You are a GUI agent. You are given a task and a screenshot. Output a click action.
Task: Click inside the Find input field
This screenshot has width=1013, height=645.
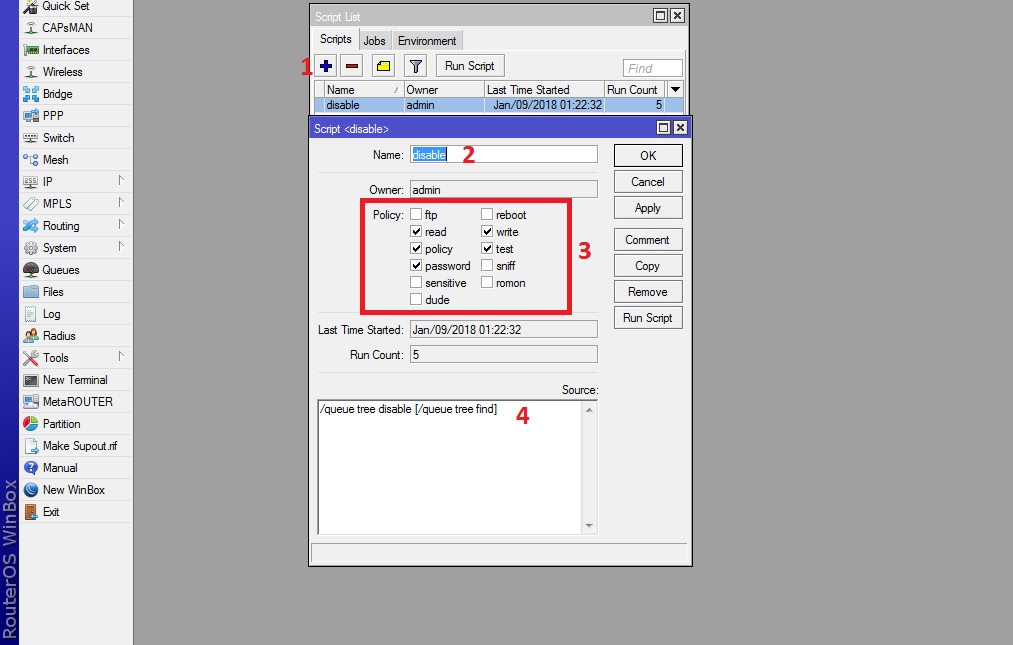pyautogui.click(x=651, y=67)
